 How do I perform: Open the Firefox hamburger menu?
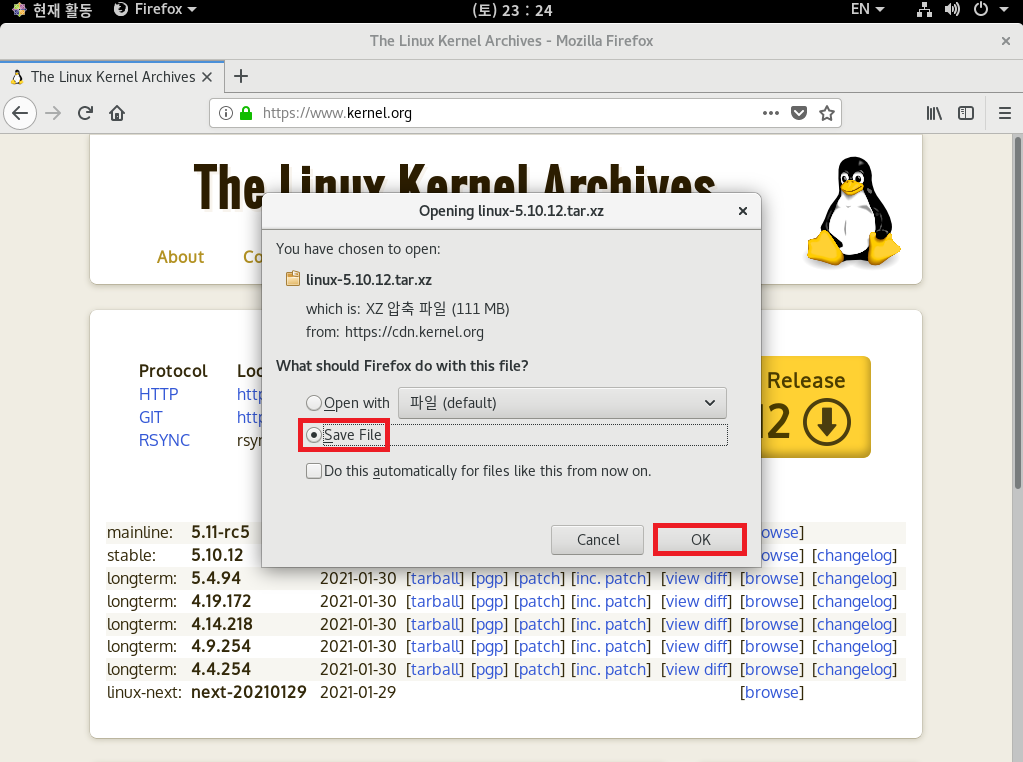1005,114
